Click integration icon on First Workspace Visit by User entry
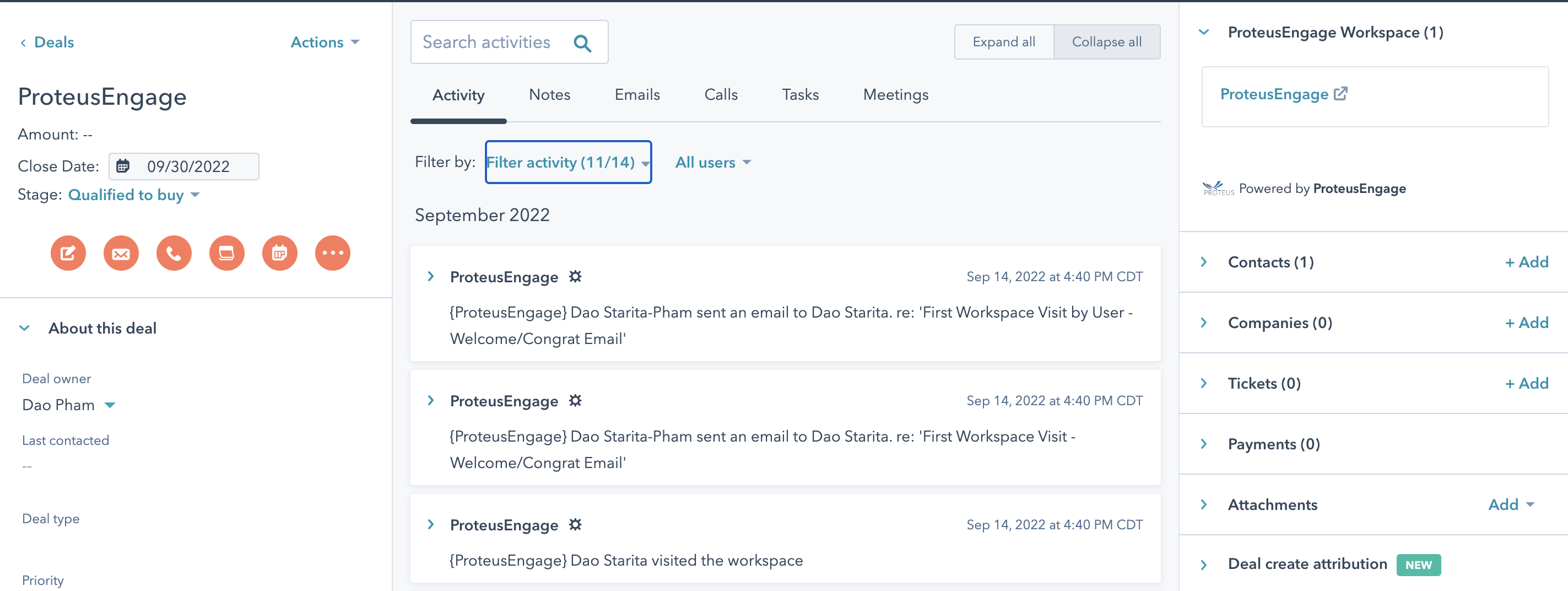The width and height of the screenshot is (1568, 591). (x=575, y=277)
